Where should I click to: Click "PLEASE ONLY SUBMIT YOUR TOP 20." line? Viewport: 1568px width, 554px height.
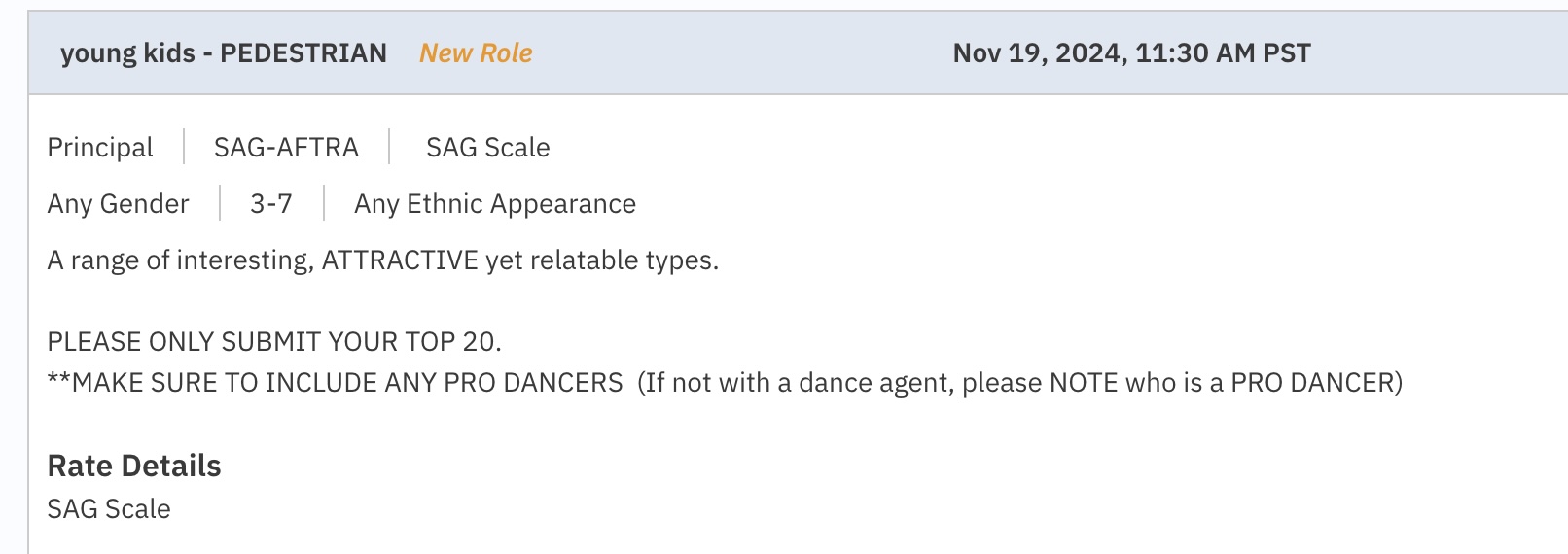click(274, 342)
